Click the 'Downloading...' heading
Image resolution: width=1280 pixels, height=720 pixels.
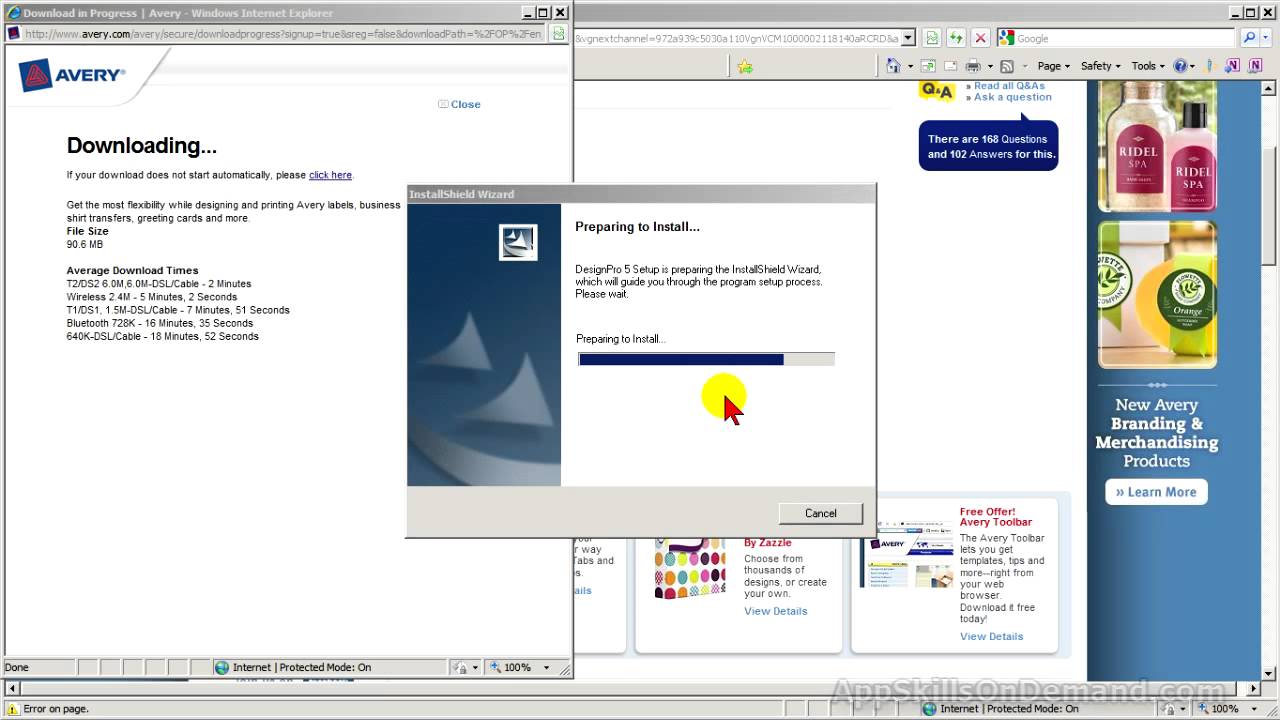141,146
